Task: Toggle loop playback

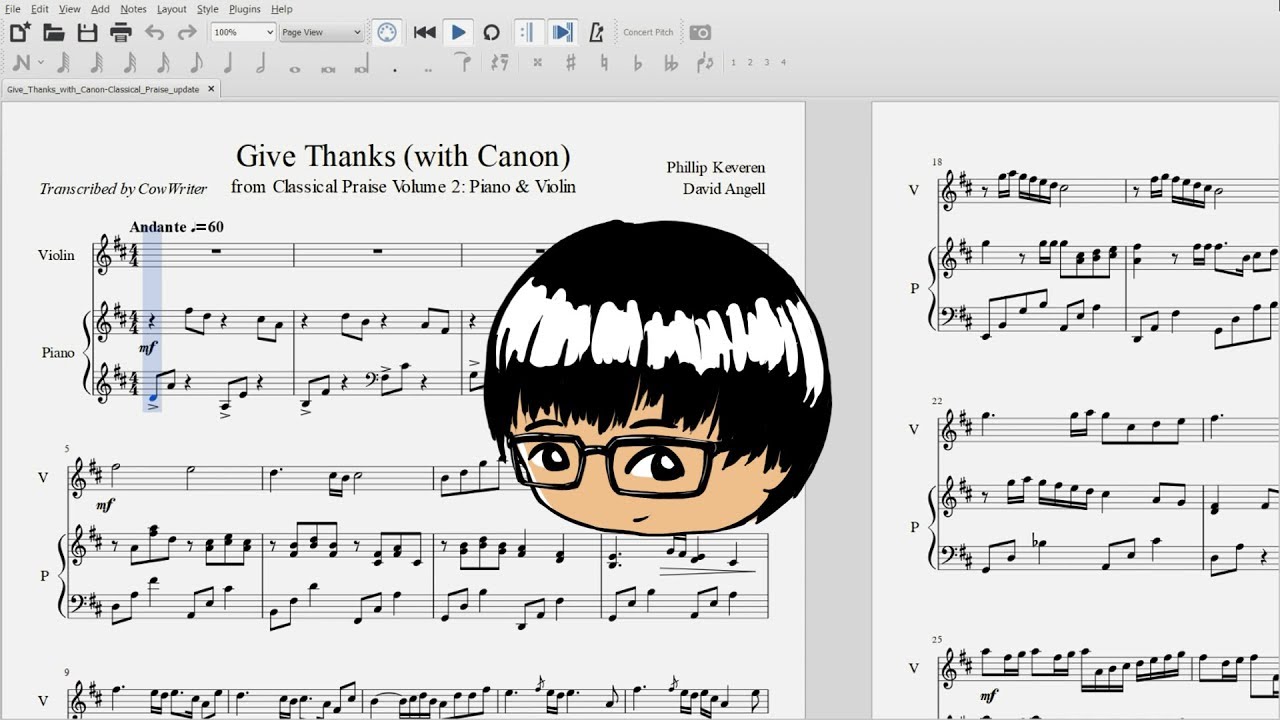Action: [491, 32]
